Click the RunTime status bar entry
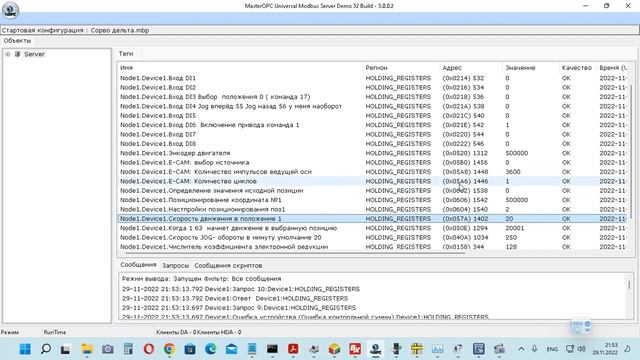This screenshot has width=640, height=360. point(55,332)
